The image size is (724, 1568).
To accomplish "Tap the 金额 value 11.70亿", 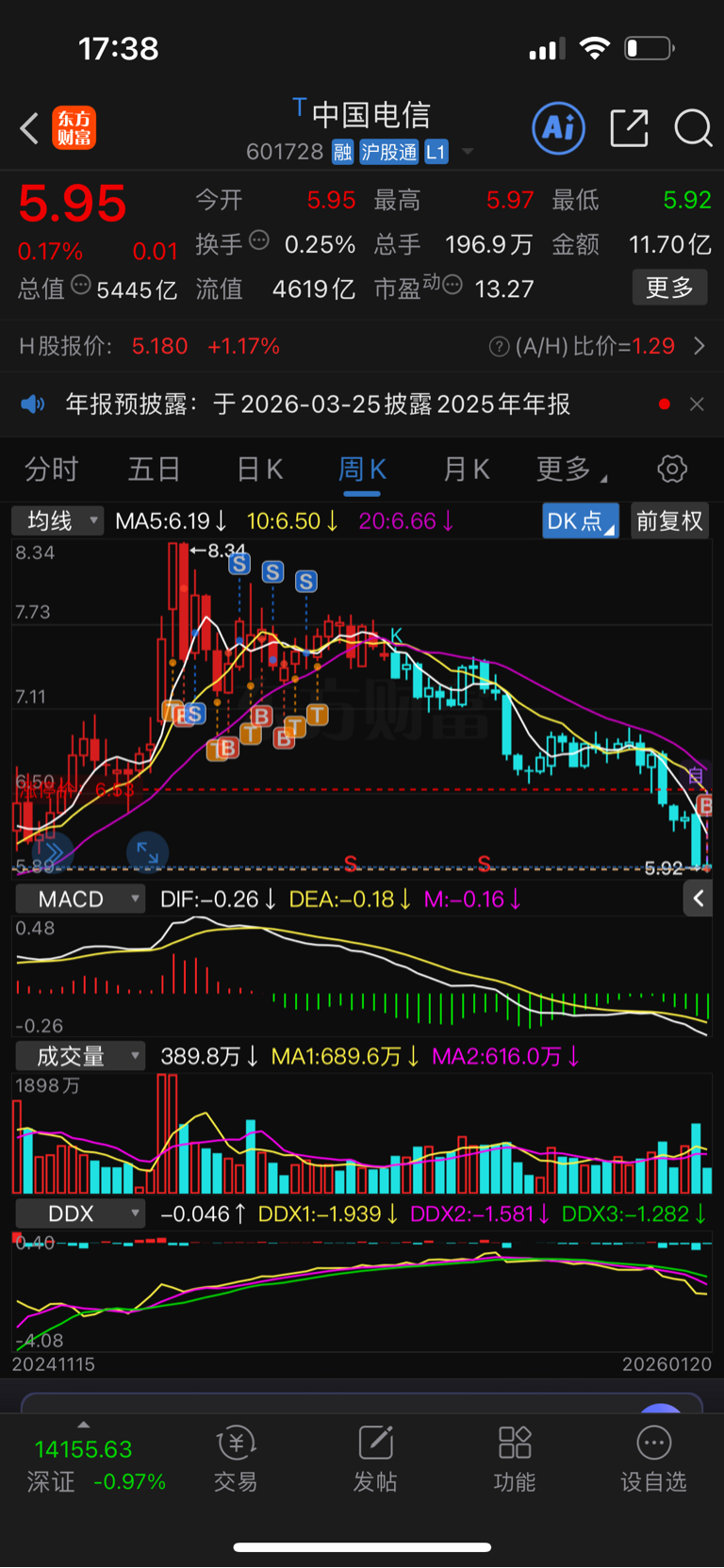I will click(x=670, y=245).
